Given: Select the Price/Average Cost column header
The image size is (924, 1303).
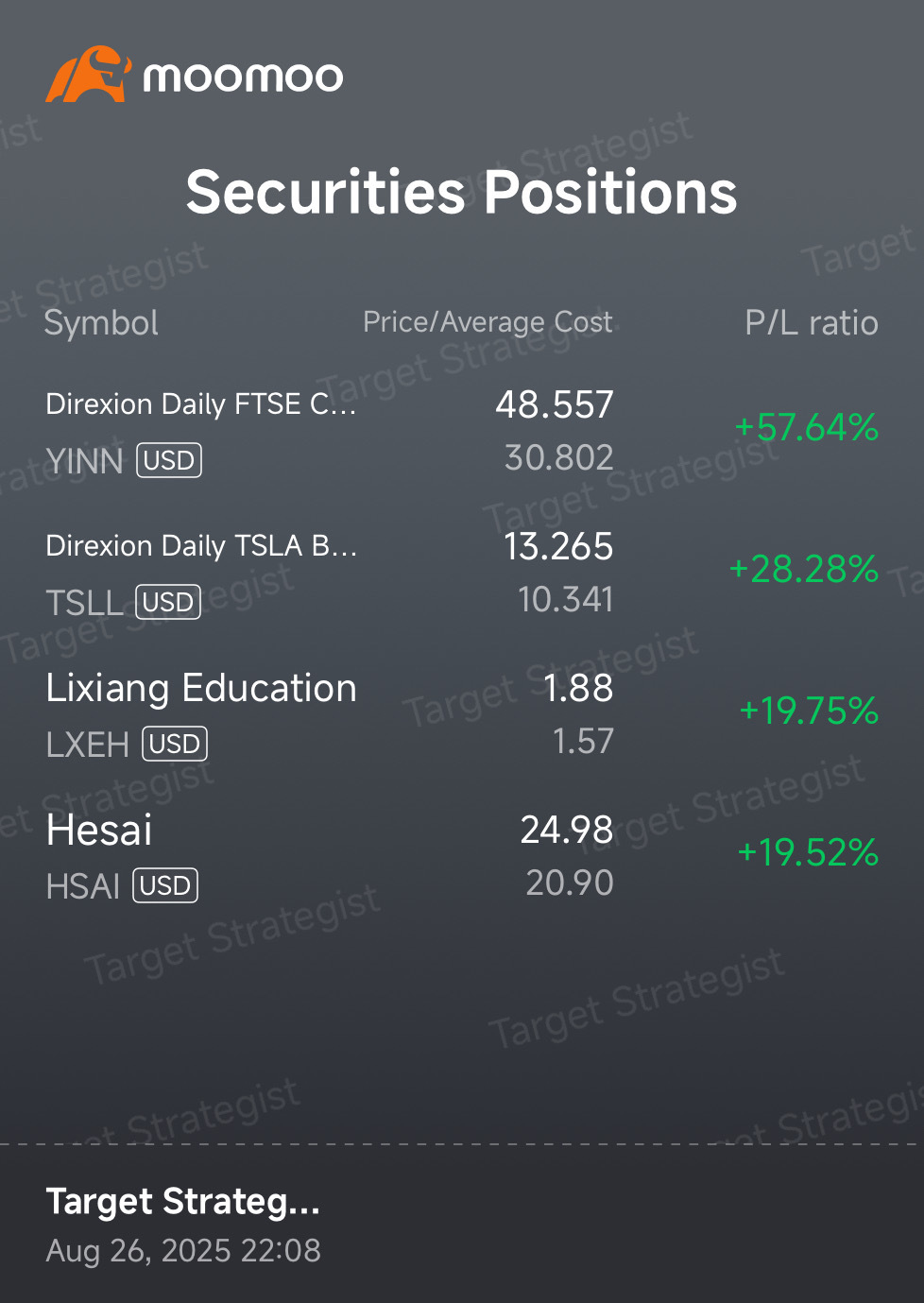Looking at the screenshot, I should 488,322.
